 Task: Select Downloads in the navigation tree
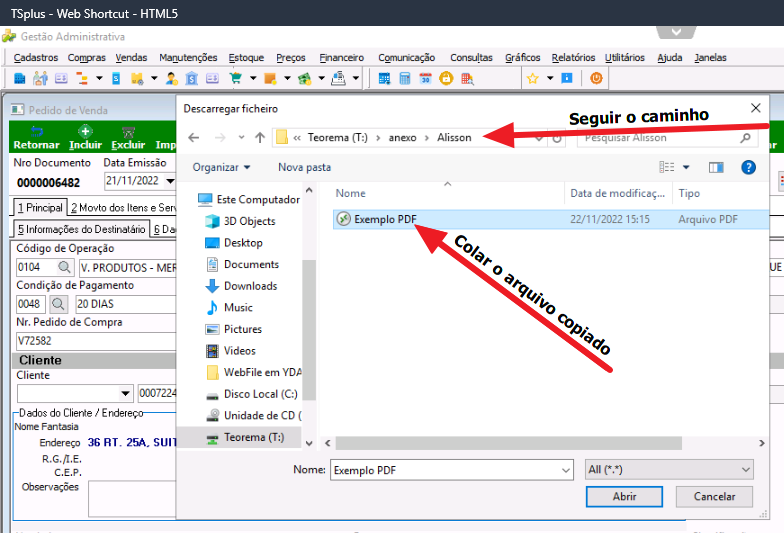coord(250,286)
